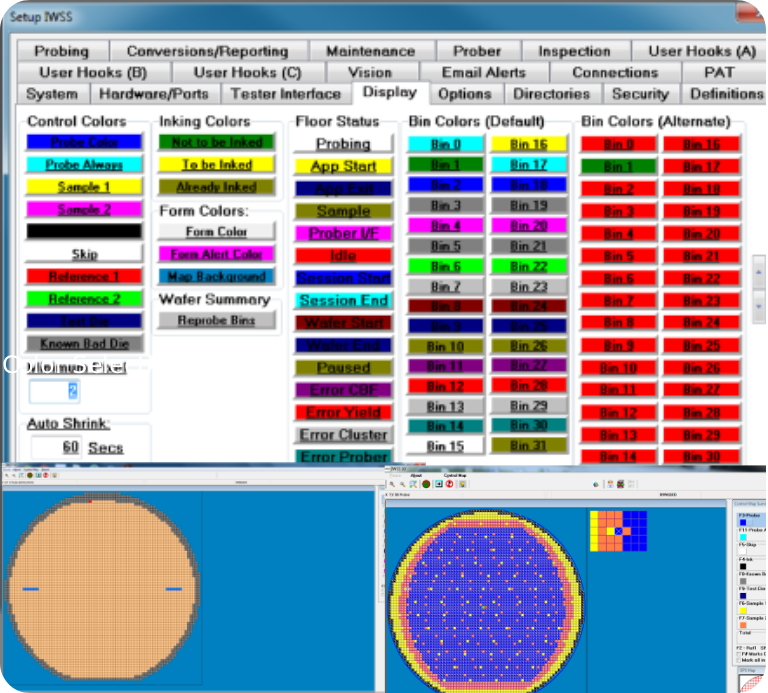
Task: Click the magenta Sample 2 color button
Action: coord(84,209)
